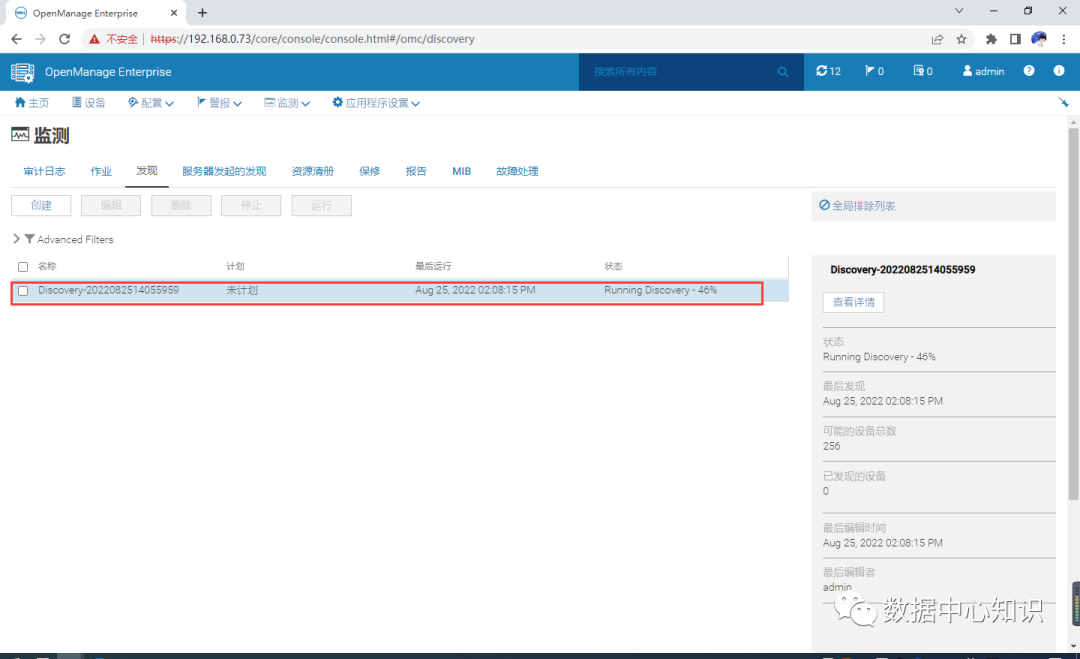Expand the 配置 configuration dropdown menu

(x=151, y=103)
